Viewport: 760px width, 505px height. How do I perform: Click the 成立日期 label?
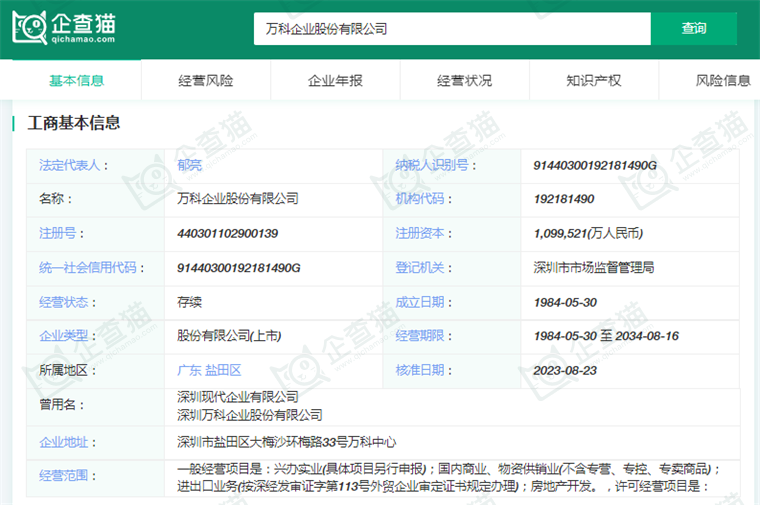[x=419, y=302]
